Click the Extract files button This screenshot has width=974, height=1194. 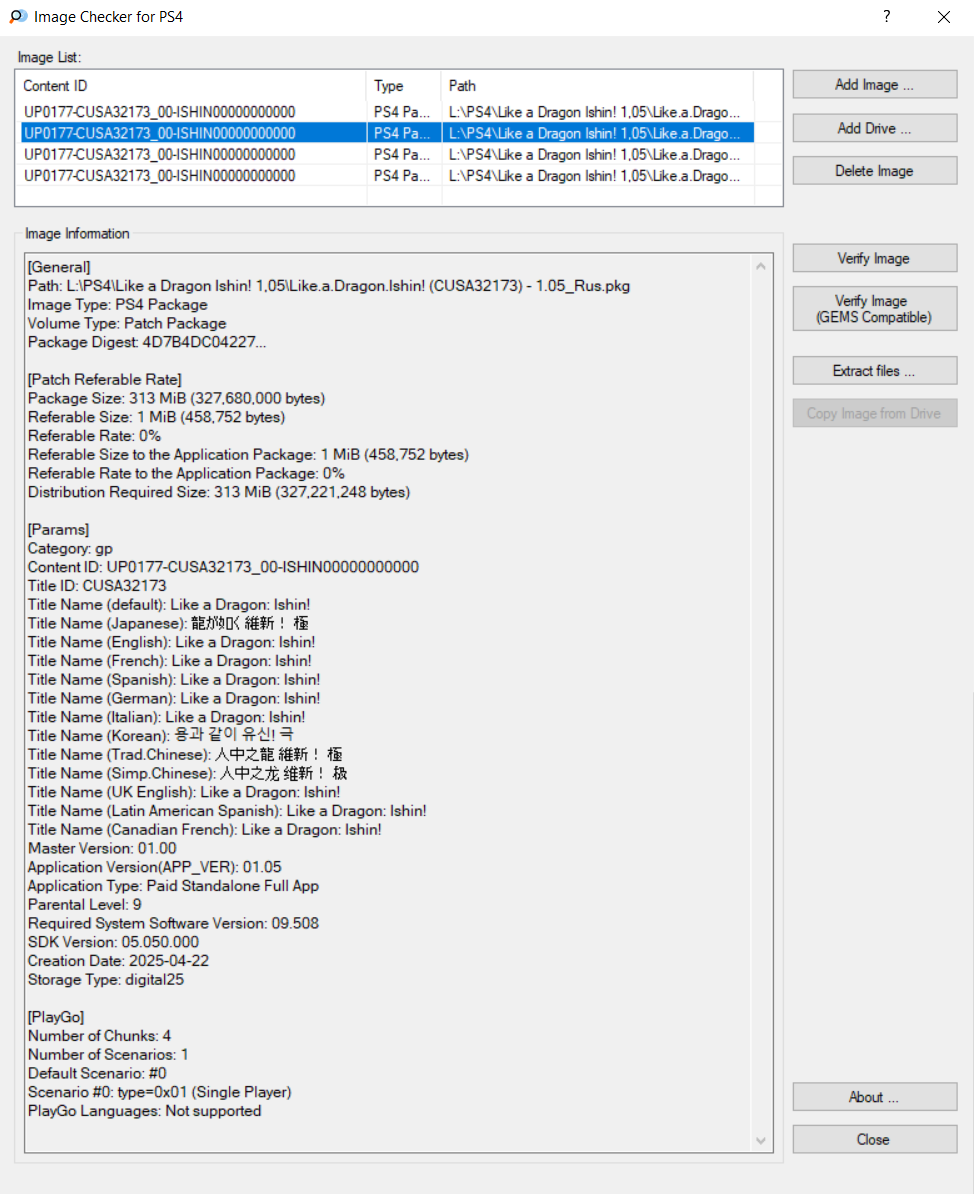tap(874, 371)
